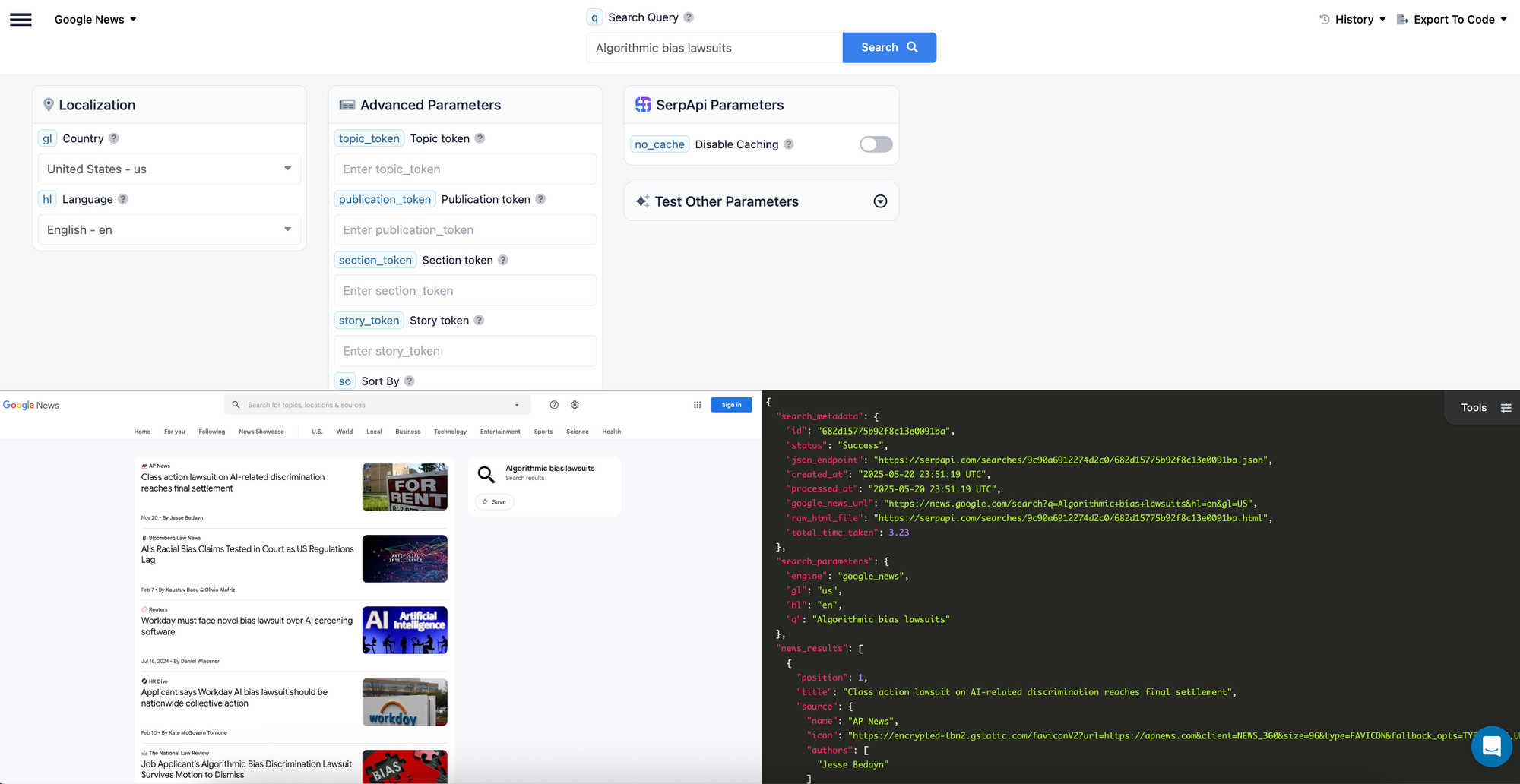Select the Health tab
This screenshot has height=784, width=1520.
point(612,432)
